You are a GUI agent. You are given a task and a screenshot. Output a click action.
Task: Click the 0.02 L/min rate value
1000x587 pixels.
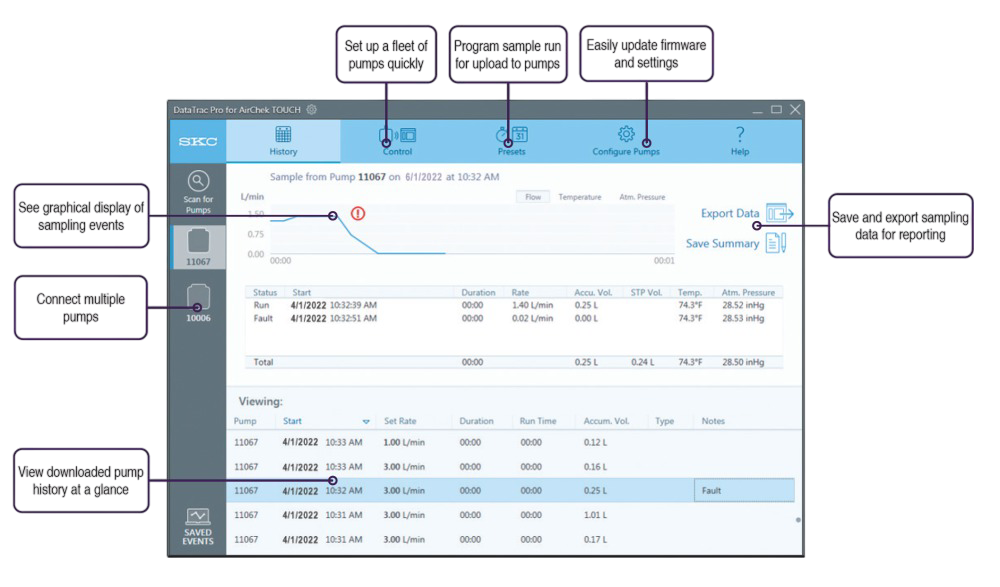(533, 318)
